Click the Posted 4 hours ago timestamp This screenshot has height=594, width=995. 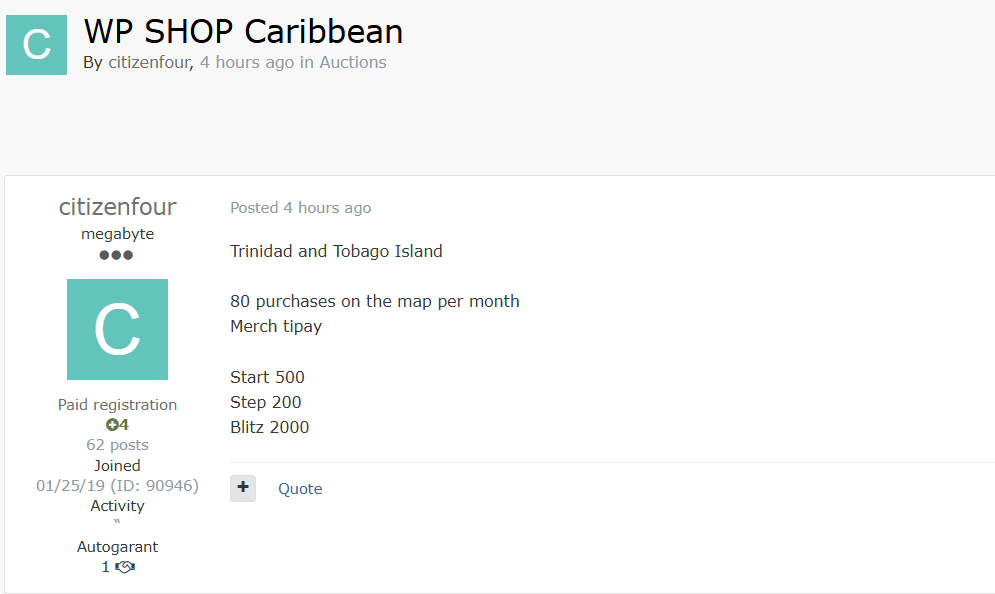coord(300,208)
